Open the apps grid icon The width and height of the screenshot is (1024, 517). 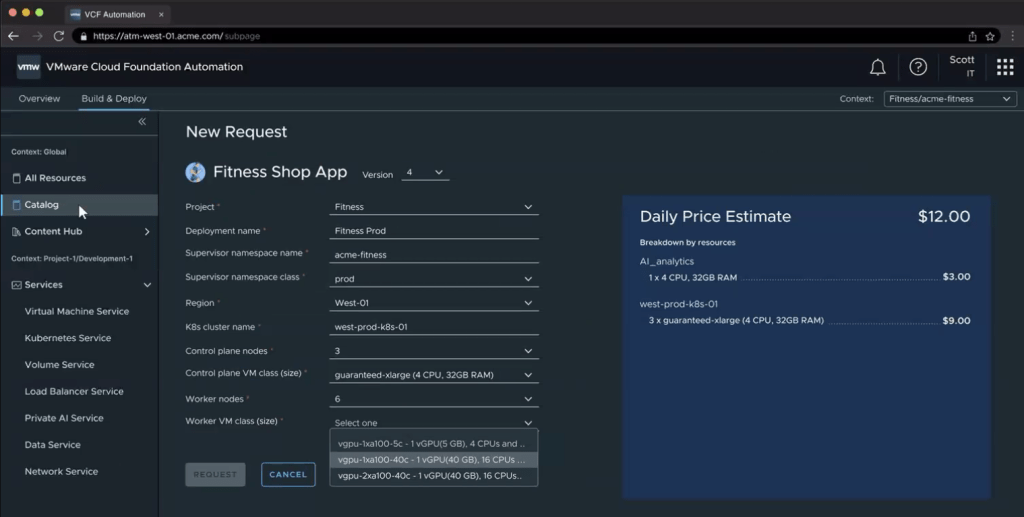[x=1005, y=68]
